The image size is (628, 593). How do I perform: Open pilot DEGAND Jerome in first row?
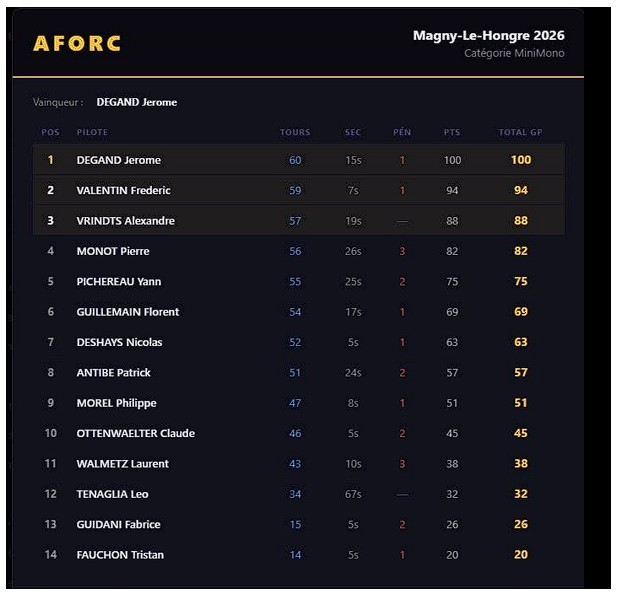click(119, 160)
